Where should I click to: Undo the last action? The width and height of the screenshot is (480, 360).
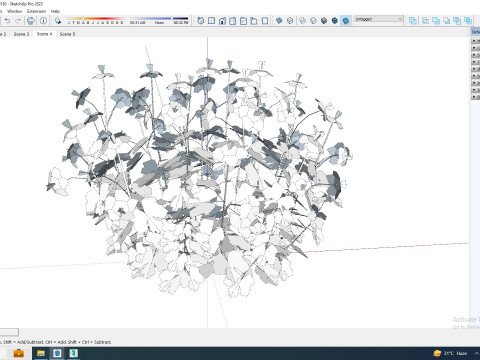click(7, 21)
